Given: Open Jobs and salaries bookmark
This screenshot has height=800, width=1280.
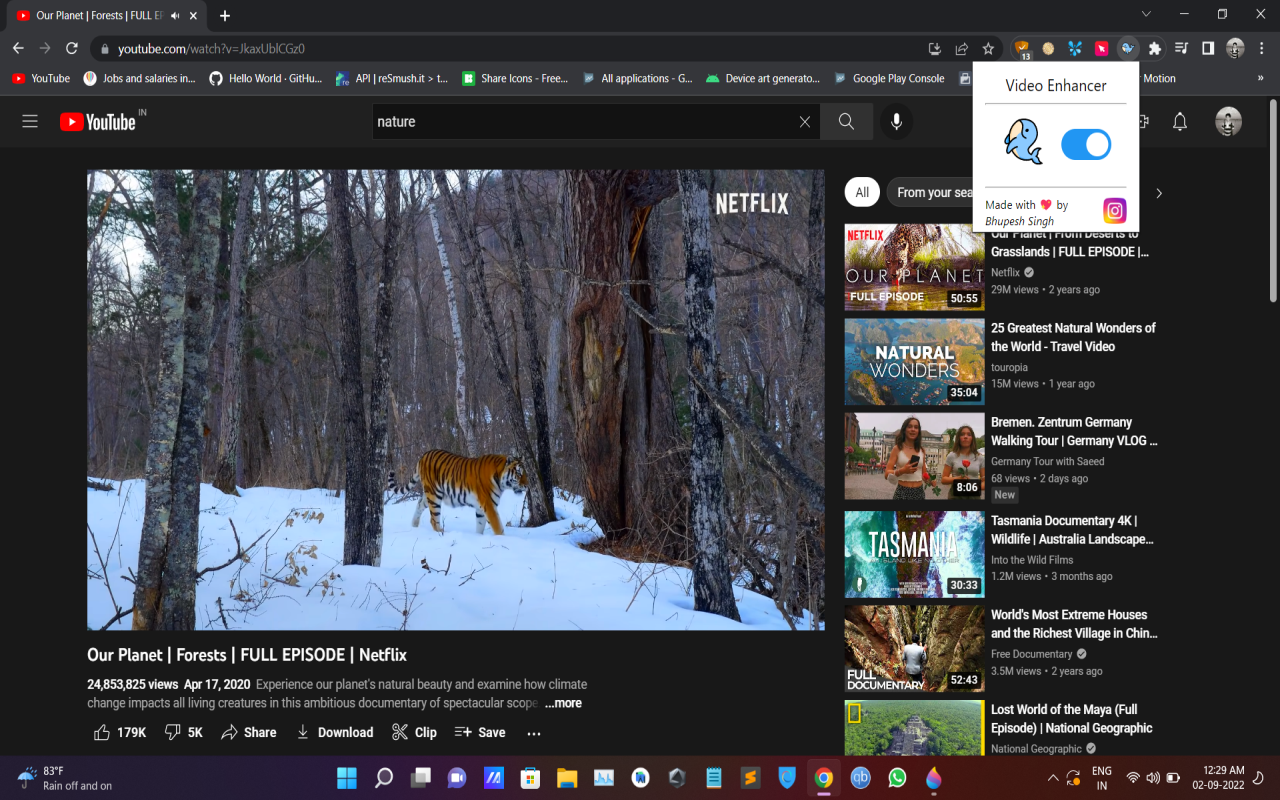Looking at the screenshot, I should pyautogui.click(x=139, y=78).
